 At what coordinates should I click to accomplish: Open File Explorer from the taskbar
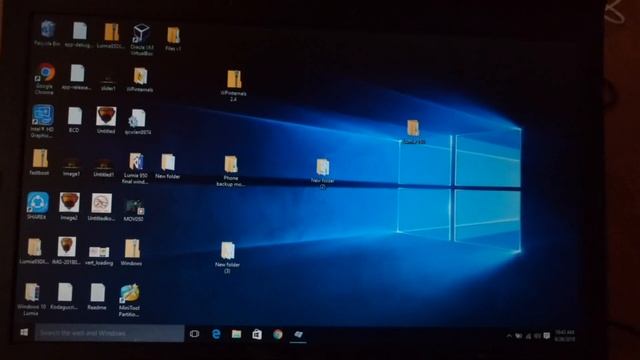point(236,334)
